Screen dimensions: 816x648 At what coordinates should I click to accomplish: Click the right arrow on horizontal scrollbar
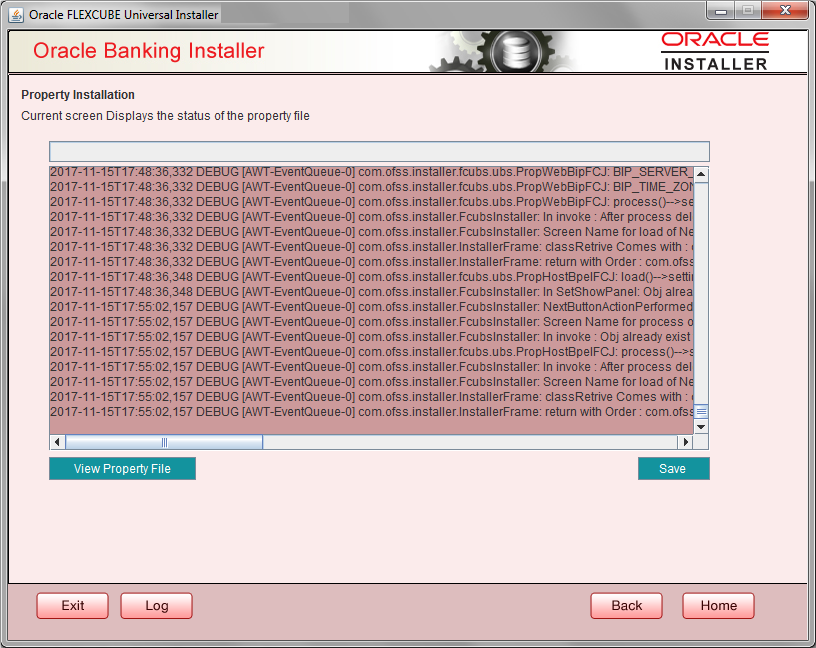point(686,441)
